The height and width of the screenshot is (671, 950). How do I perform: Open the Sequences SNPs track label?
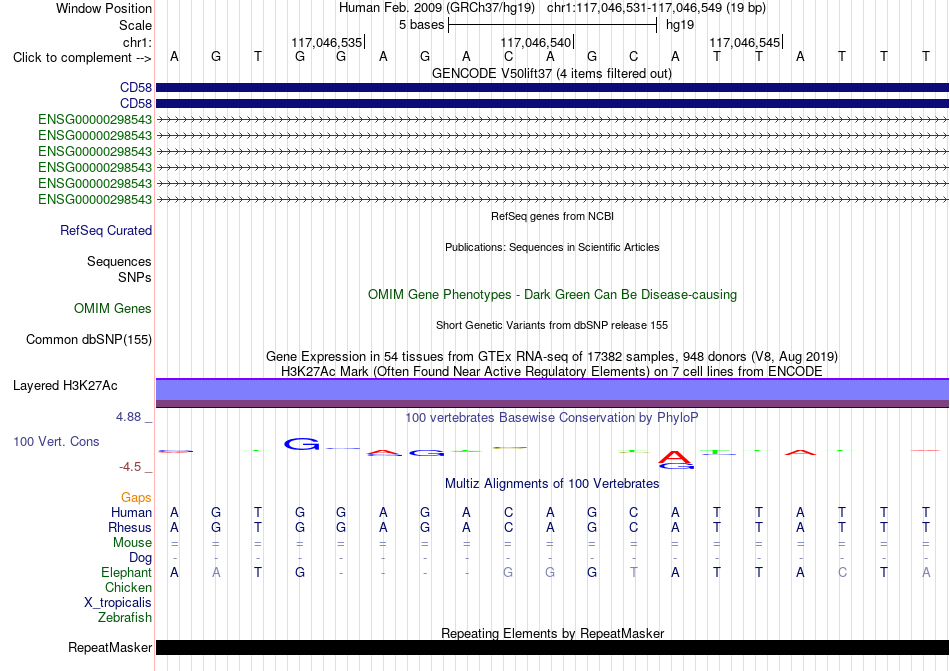pos(119,269)
